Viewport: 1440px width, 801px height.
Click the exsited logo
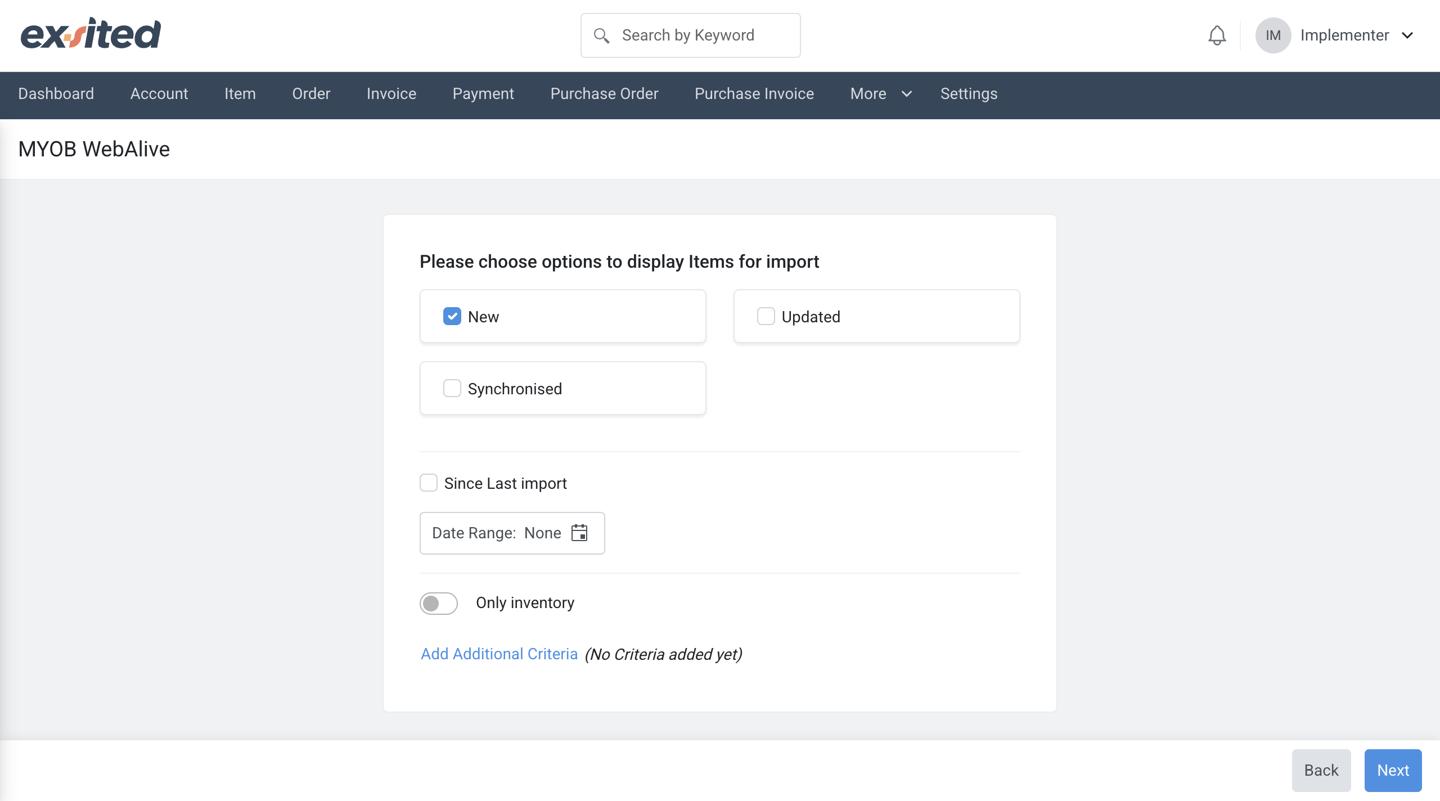[91, 34]
